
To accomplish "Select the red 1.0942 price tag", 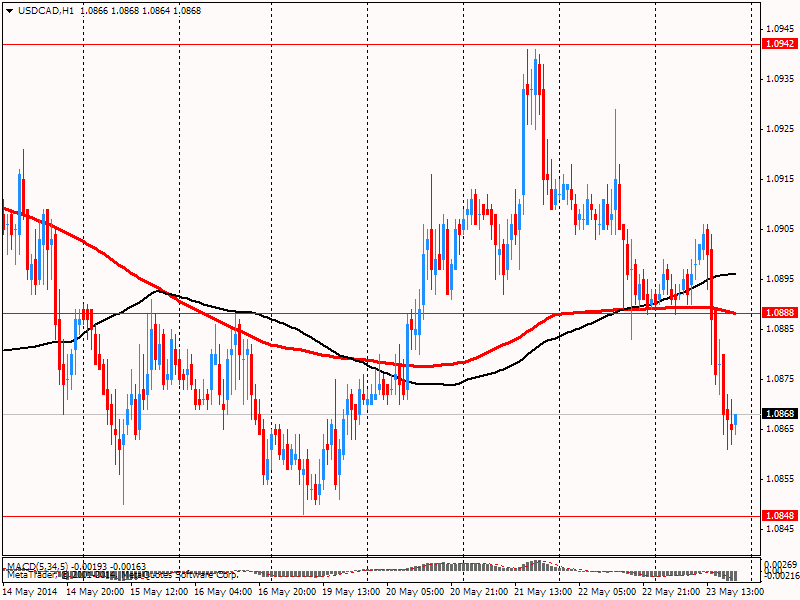I will point(779,44).
